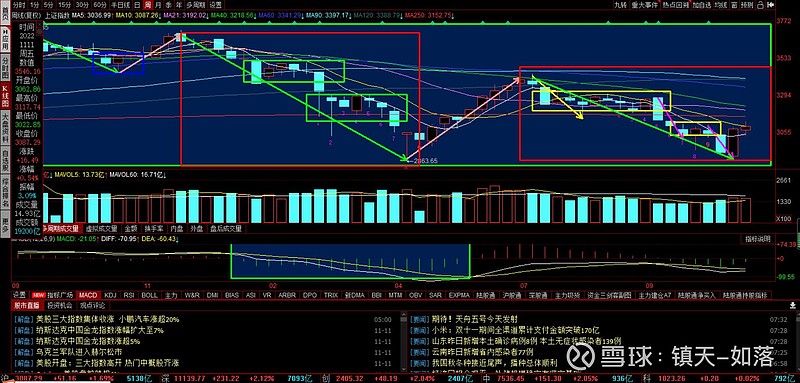This screenshot has width=800, height=383.
Task: Open the K线图 sidebar tab
Action: click(x=5, y=96)
